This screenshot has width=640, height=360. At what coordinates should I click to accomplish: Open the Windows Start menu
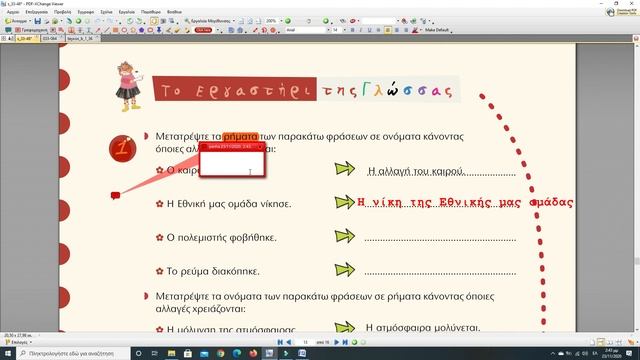click(x=8, y=353)
